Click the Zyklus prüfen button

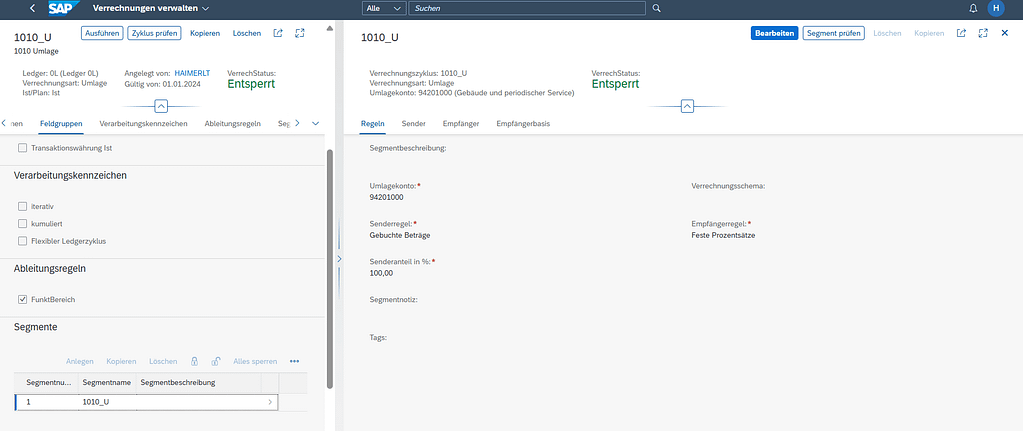(154, 33)
